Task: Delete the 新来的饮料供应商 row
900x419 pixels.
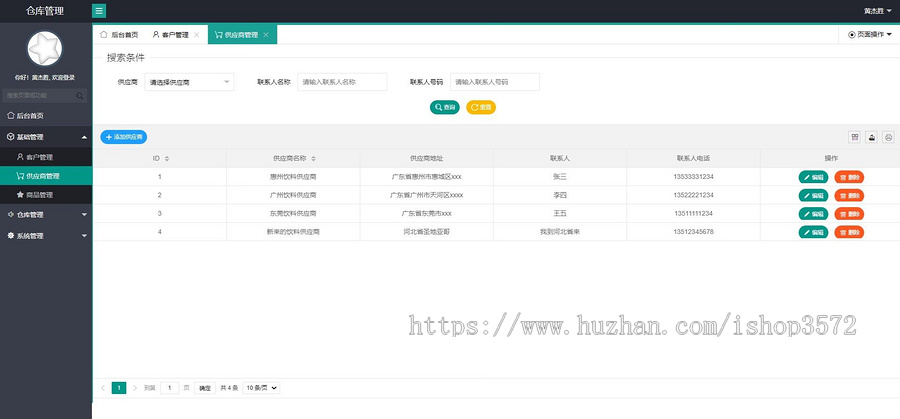Action: click(x=849, y=232)
